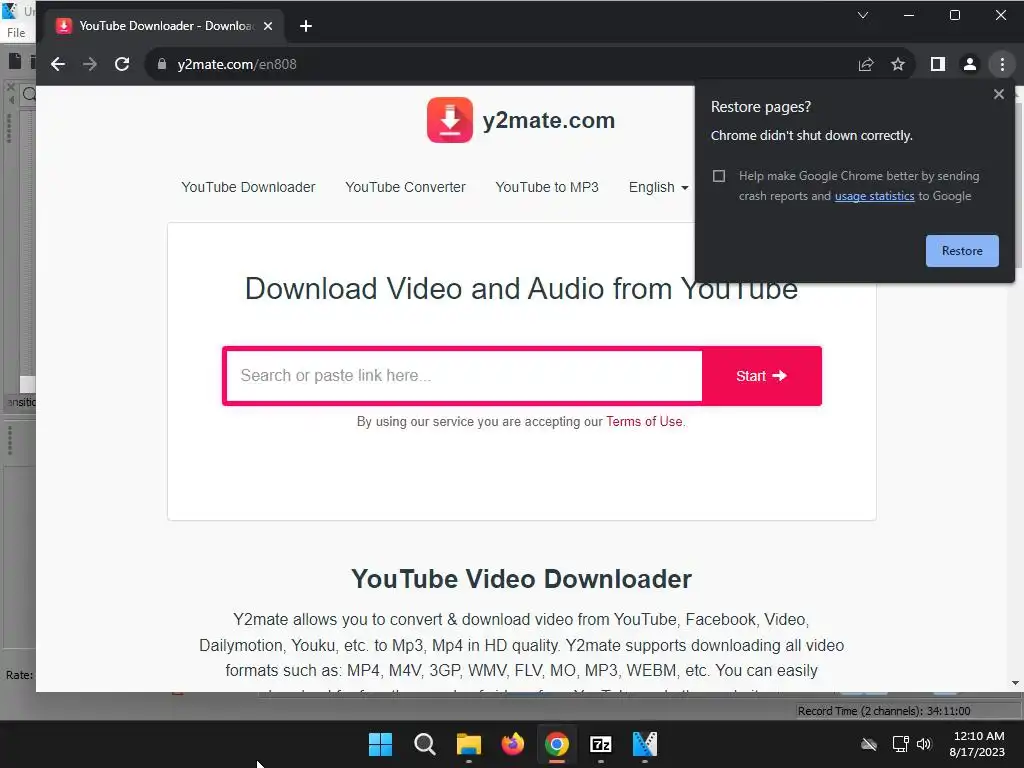Open Chrome three-dot menu
The width and height of the screenshot is (1024, 768).
pos(1002,64)
